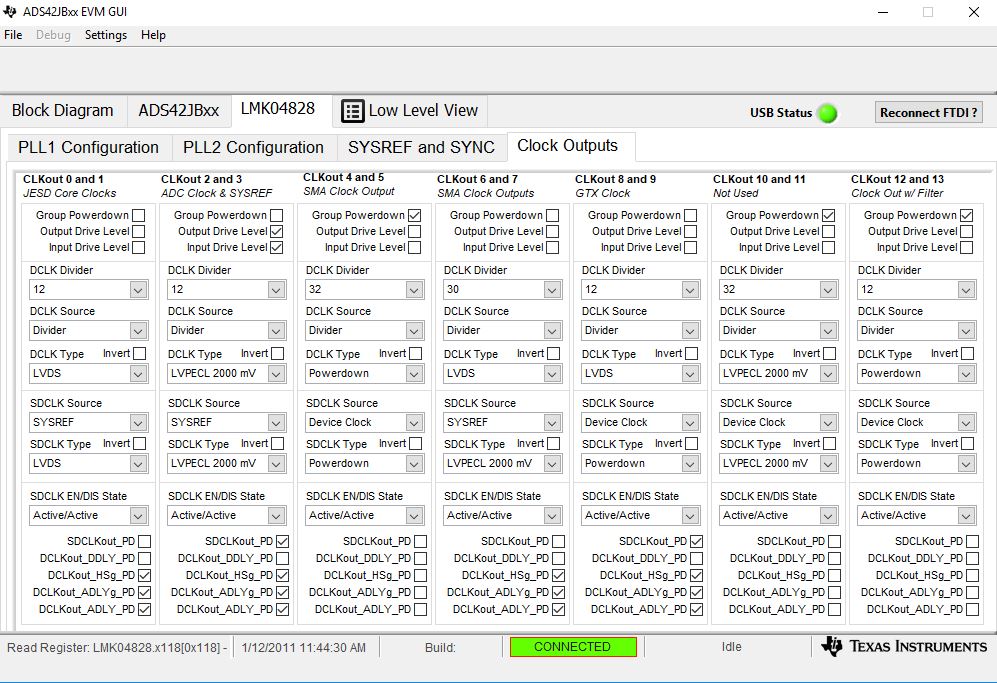Switch to PLL1 Configuration sub-tab

[x=88, y=148]
